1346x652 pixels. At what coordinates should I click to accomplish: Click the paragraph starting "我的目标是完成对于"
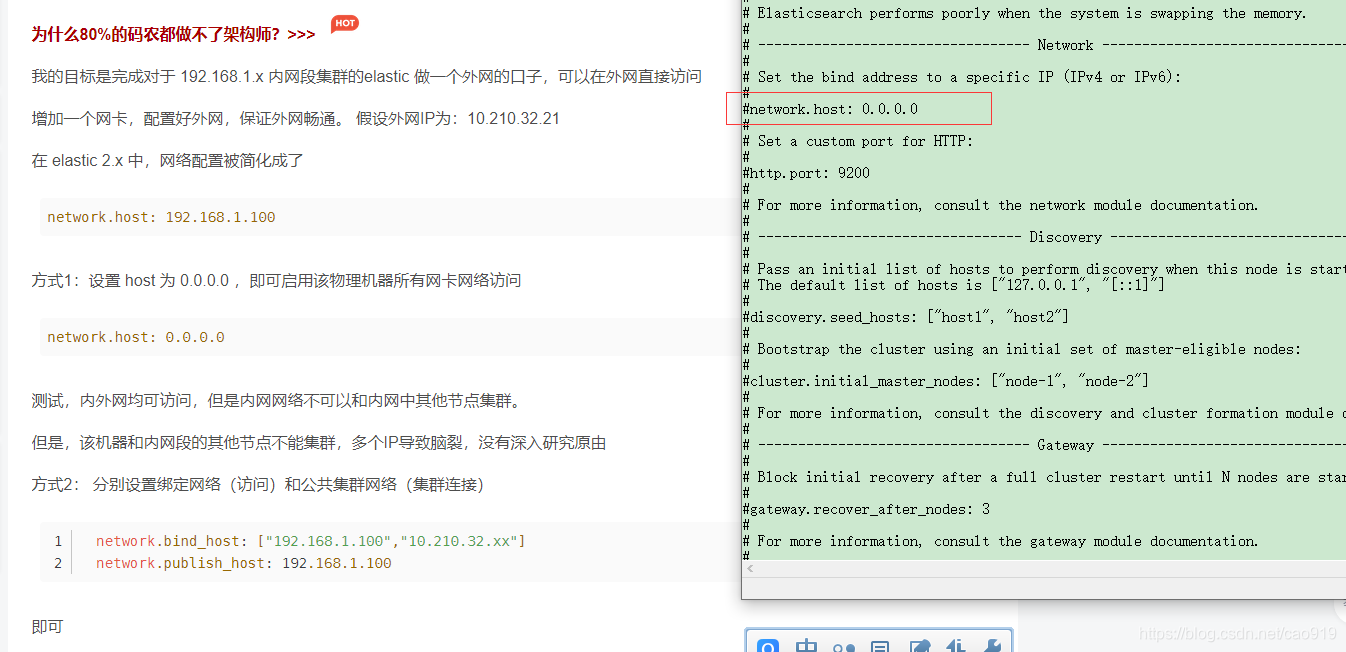(367, 76)
